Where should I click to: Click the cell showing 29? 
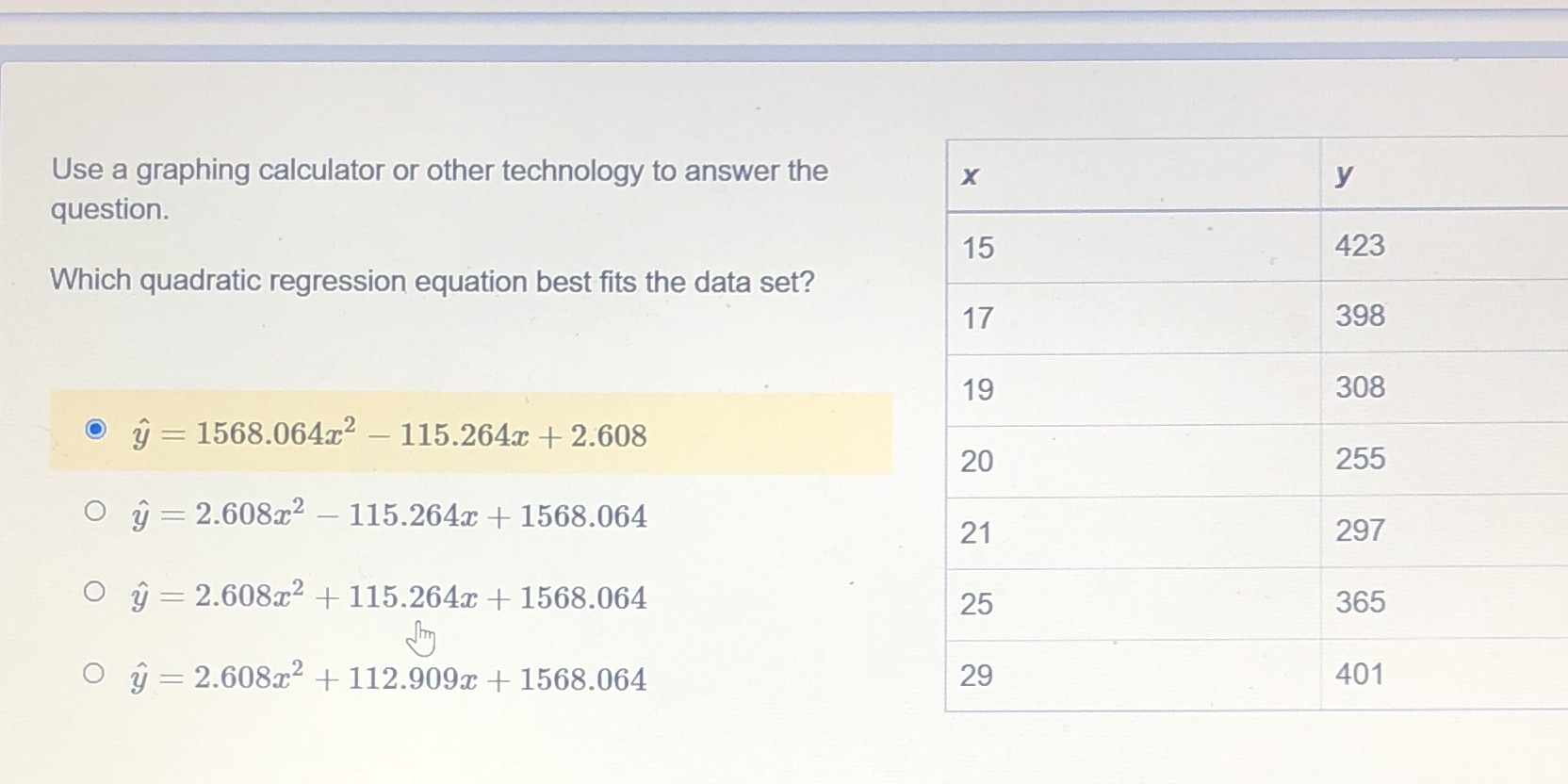(x=978, y=674)
